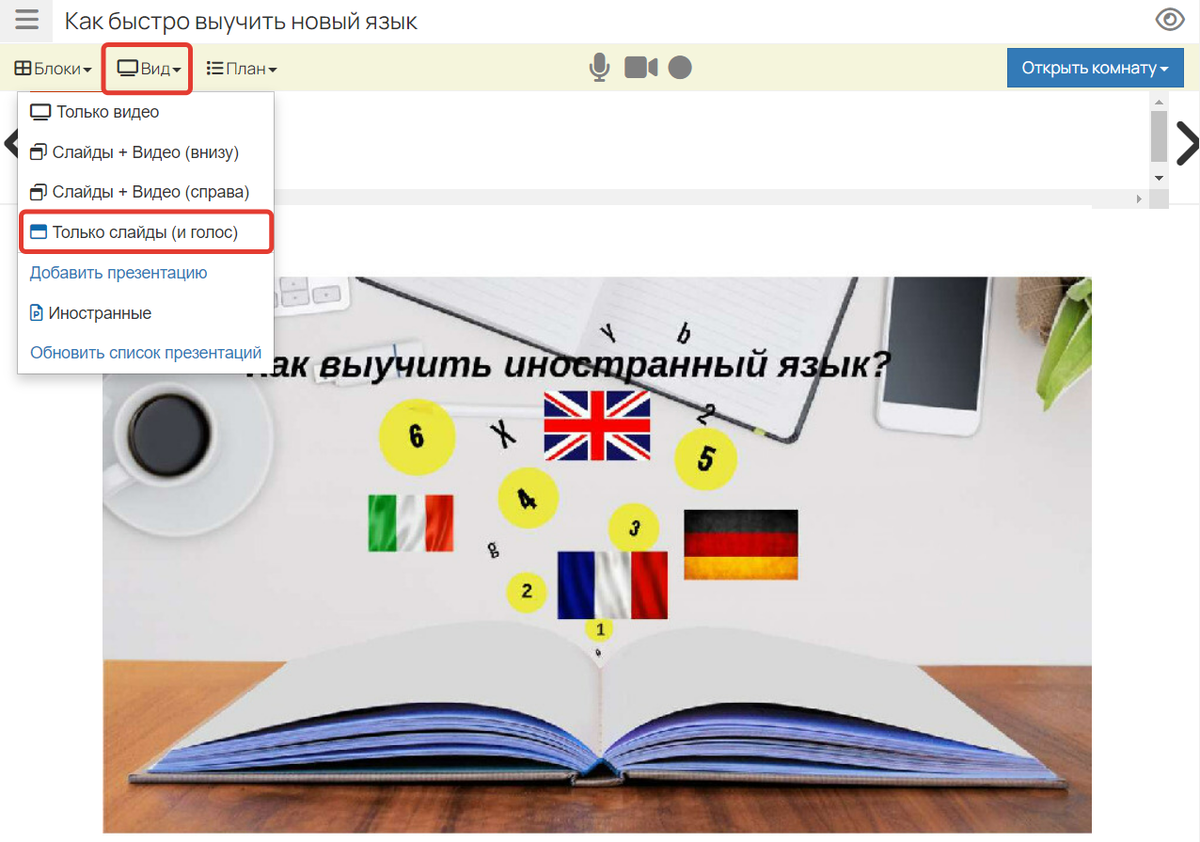Open the Блоки dropdown
Image resolution: width=1200 pixels, height=842 pixels.
(53, 69)
